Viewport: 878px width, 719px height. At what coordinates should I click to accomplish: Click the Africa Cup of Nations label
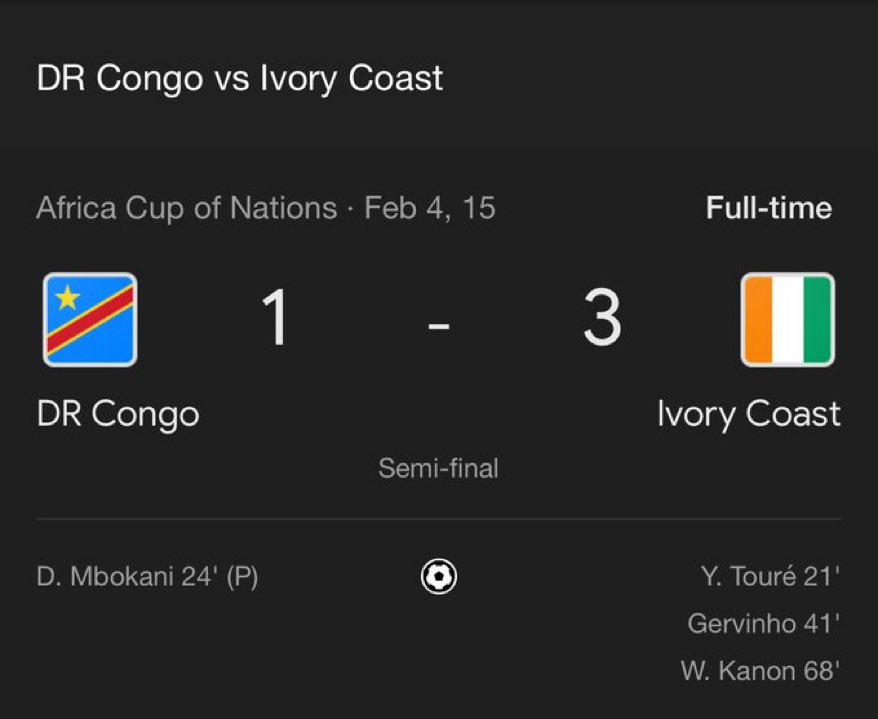pos(187,208)
